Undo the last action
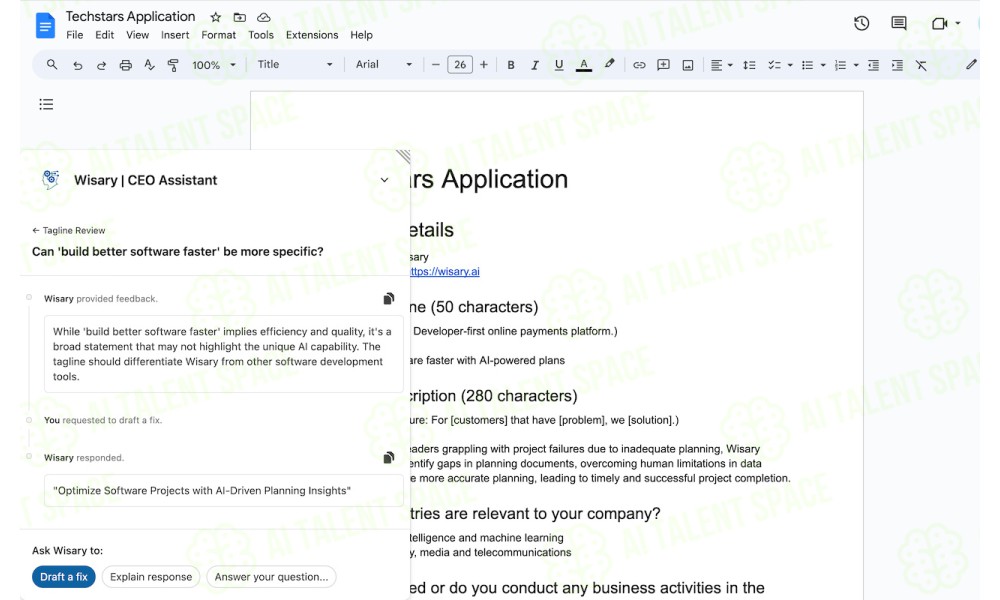The width and height of the screenshot is (1000, 600). pyautogui.click(x=77, y=65)
